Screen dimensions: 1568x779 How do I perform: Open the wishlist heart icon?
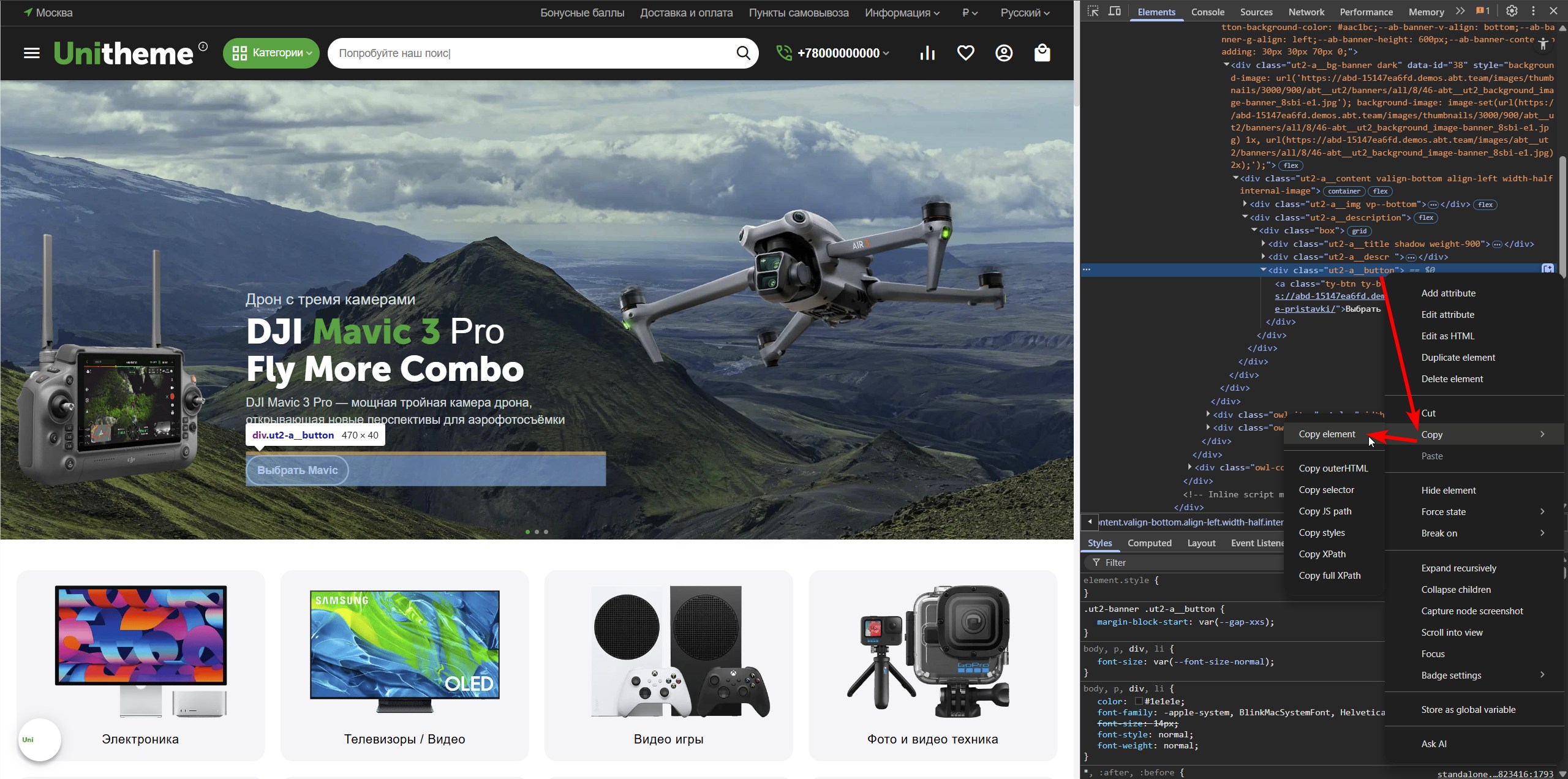coord(965,53)
